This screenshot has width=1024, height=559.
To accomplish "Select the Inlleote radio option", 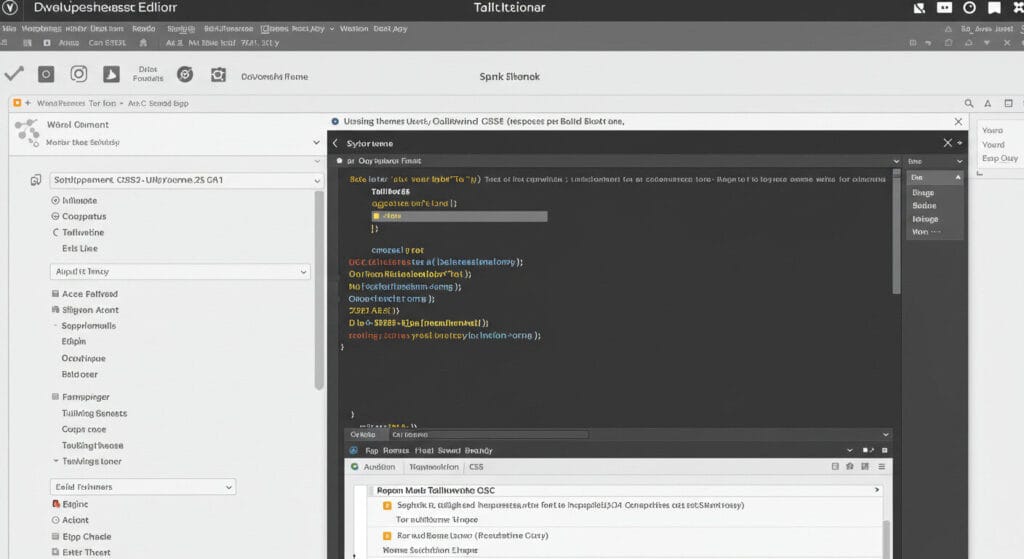I will (55, 200).
